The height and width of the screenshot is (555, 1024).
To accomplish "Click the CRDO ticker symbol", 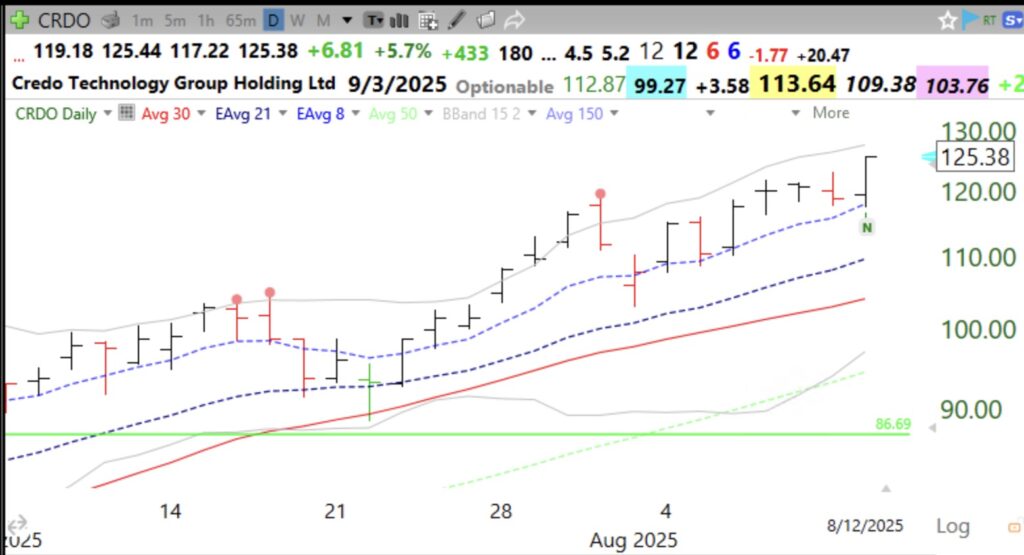I will tap(64, 21).
